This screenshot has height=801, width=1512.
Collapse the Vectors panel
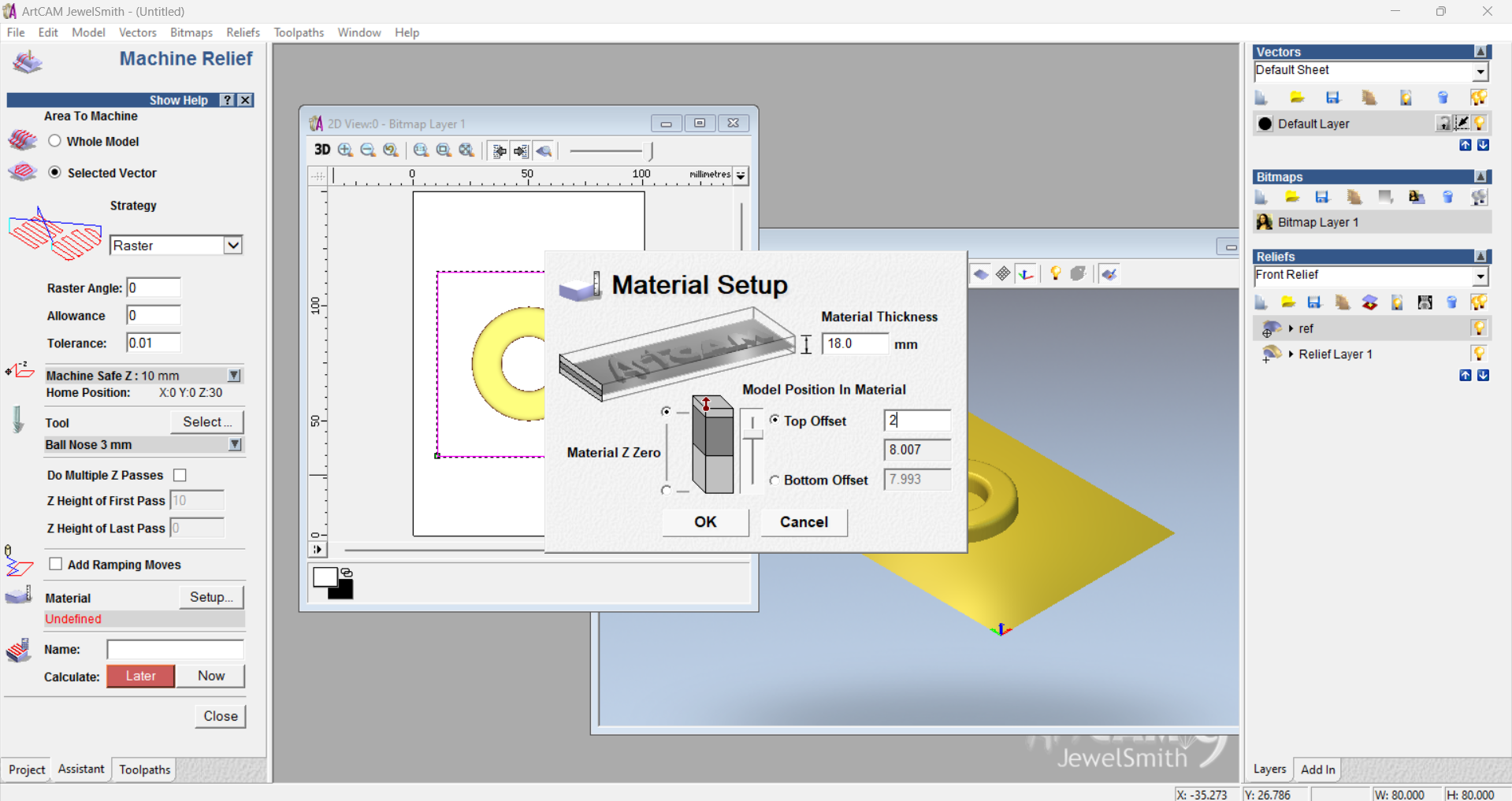1481,51
